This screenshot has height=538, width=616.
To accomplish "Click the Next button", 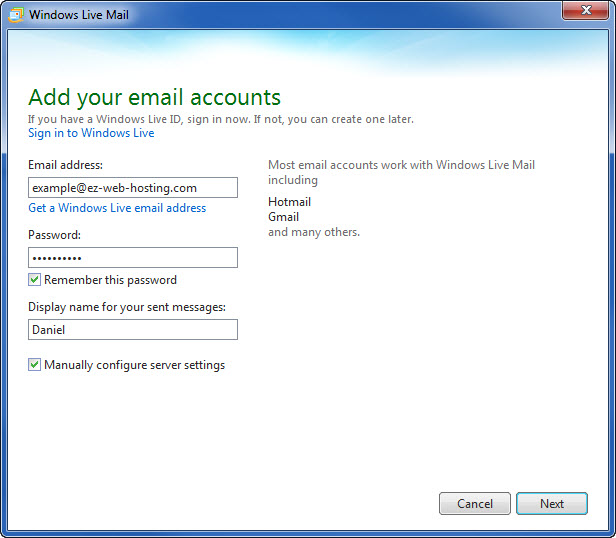I will [x=552, y=503].
